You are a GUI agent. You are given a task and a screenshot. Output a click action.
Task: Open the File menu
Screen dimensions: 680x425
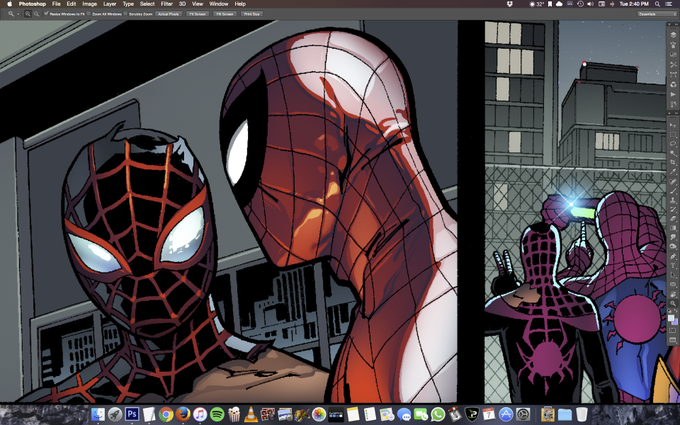click(x=56, y=4)
